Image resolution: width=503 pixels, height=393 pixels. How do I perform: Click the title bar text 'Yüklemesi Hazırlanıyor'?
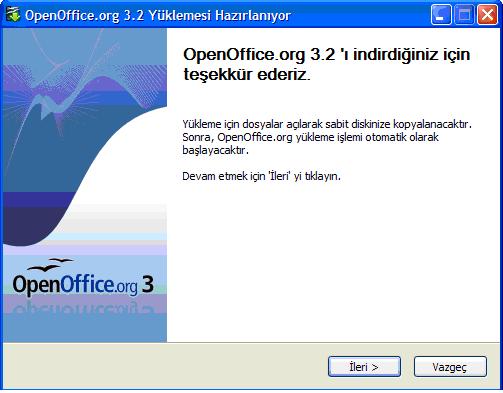pos(219,15)
